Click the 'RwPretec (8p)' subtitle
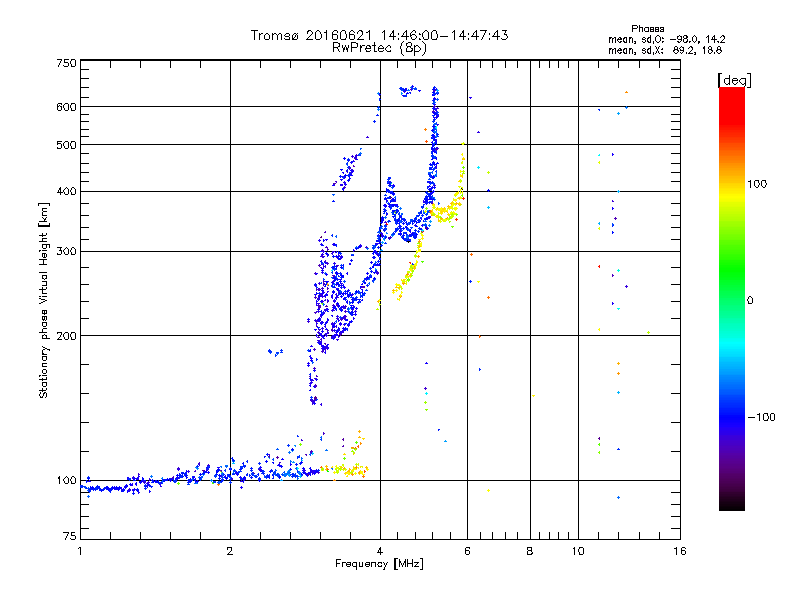This screenshot has height=600, width=800. pos(379,48)
